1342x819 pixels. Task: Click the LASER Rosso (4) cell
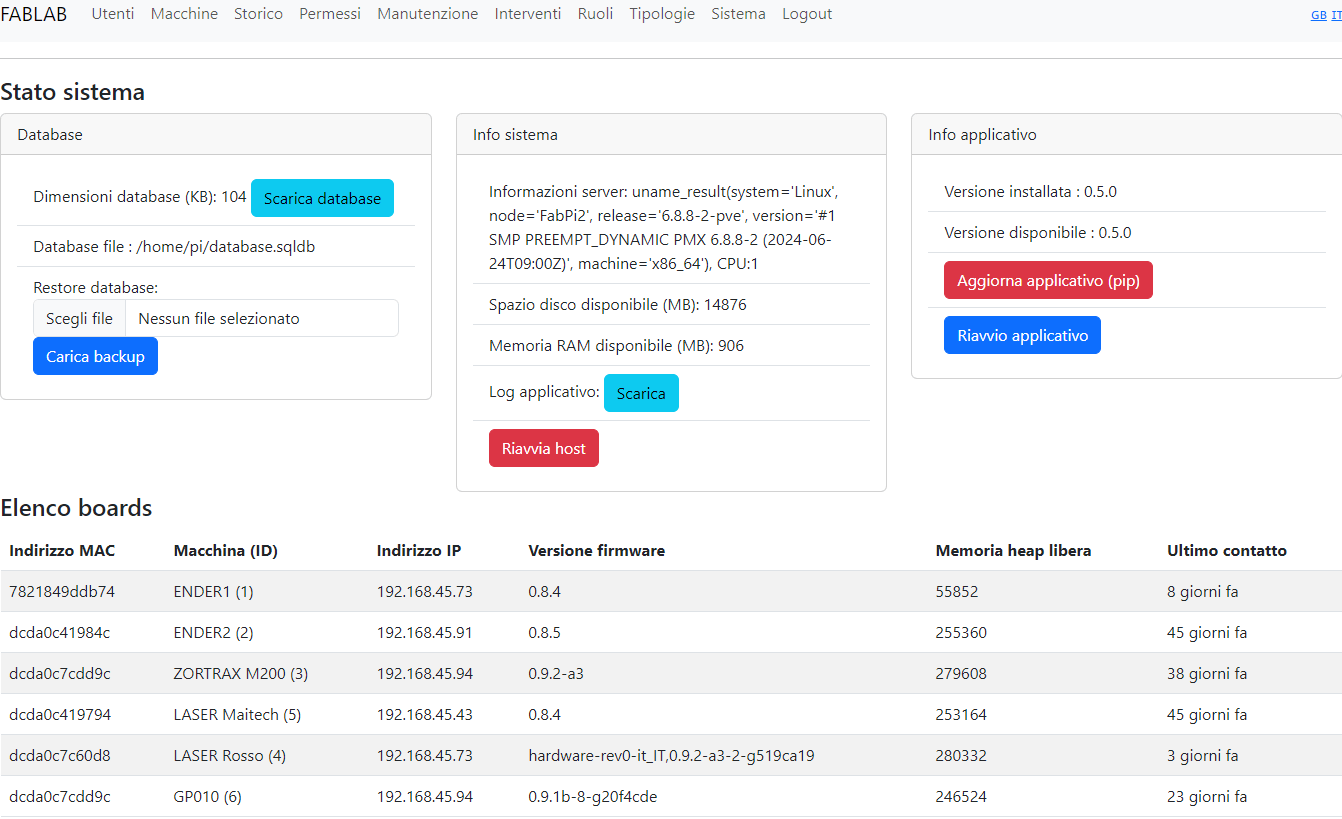point(229,755)
